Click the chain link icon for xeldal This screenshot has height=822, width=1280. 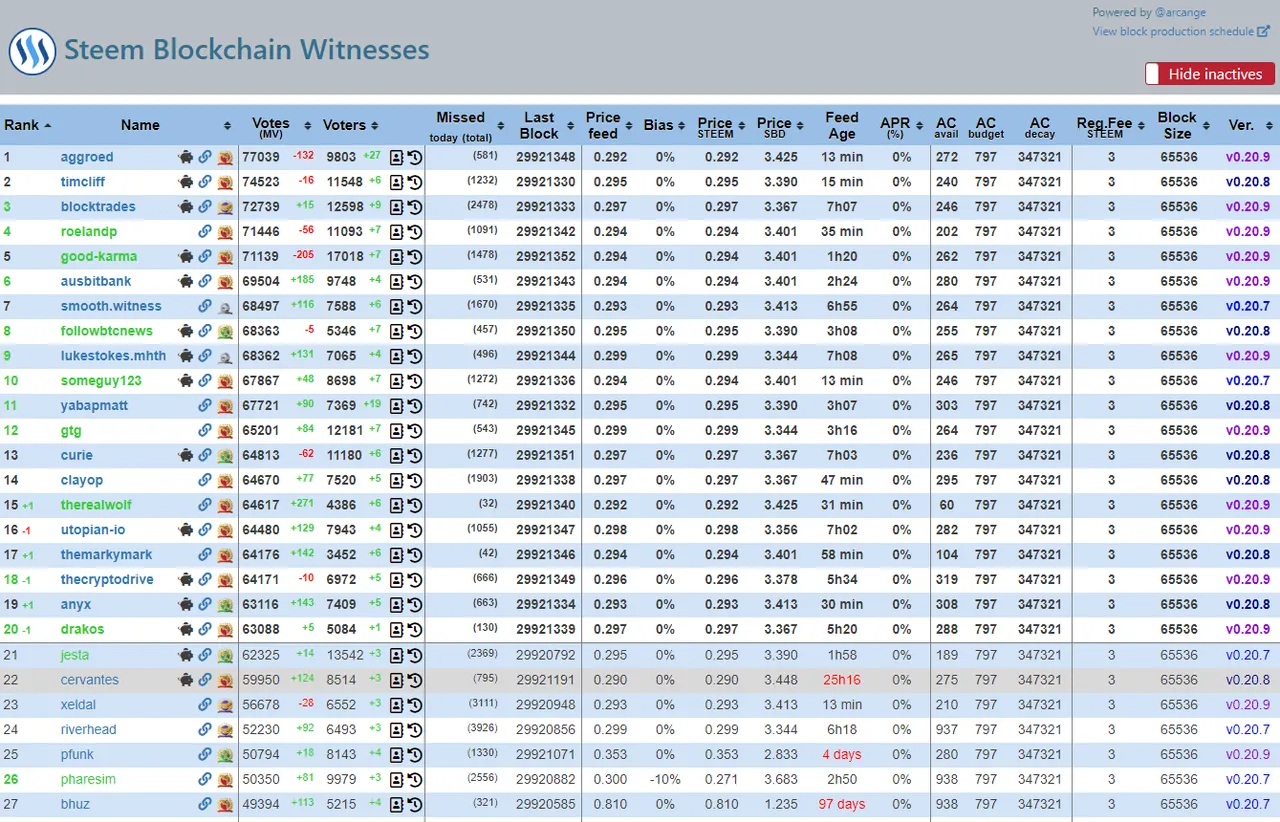[205, 705]
